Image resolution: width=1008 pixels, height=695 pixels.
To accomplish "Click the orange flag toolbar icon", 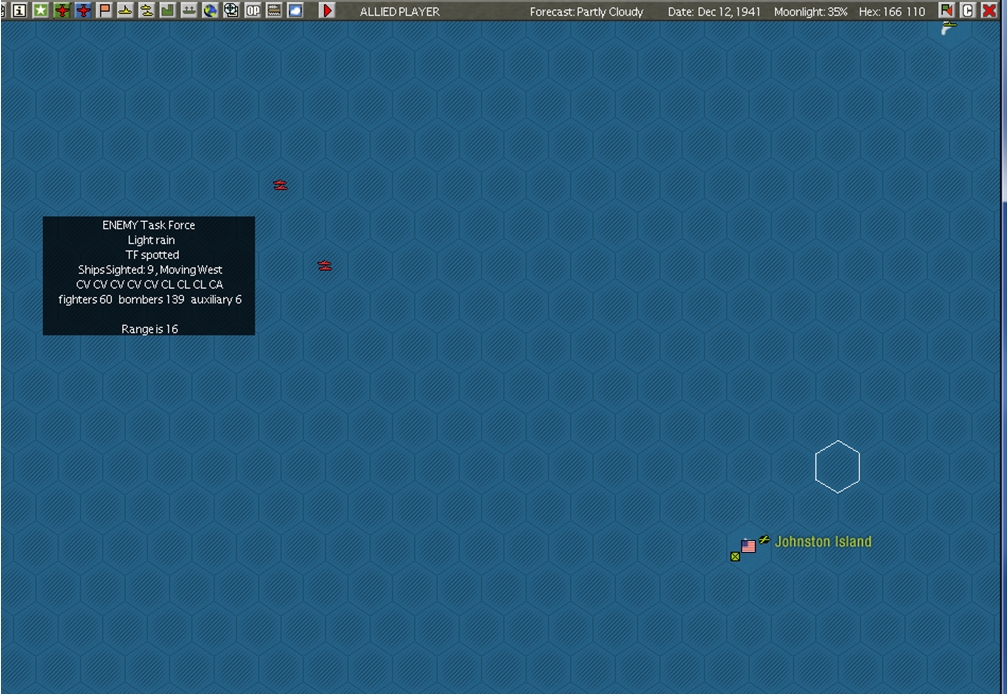I will [x=104, y=10].
